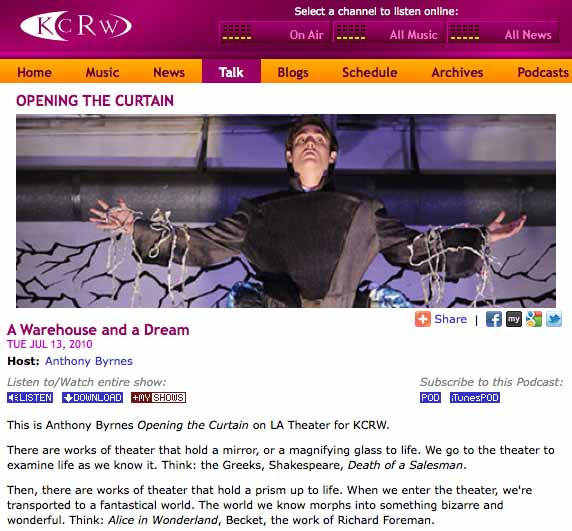Select the All Music channel

tap(389, 33)
